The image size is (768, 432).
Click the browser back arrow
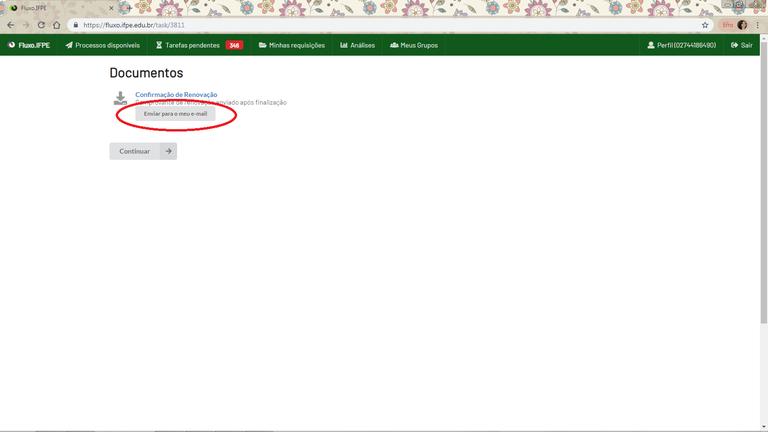(x=11, y=25)
